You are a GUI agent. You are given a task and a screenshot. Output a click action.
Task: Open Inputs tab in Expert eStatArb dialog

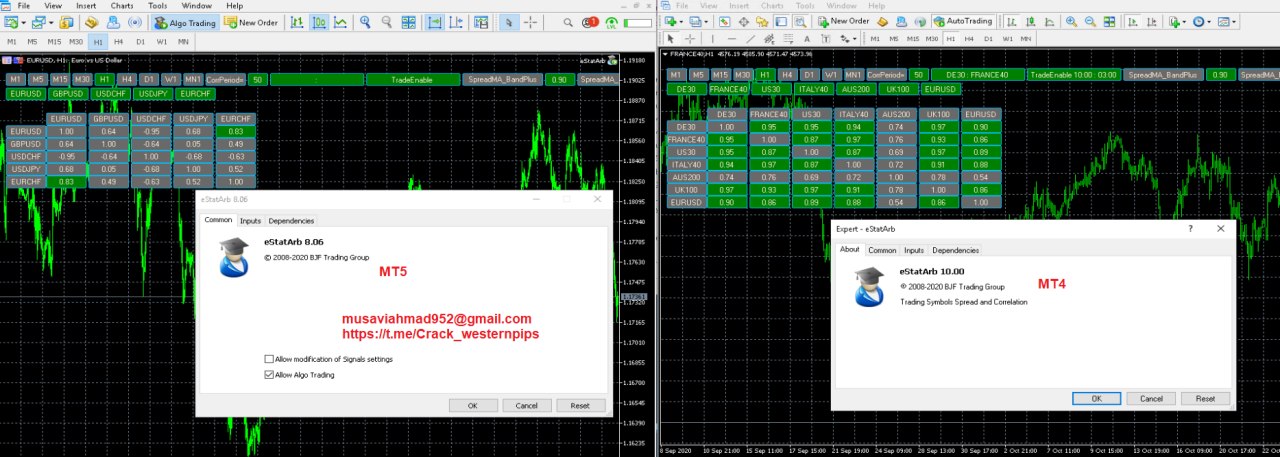(x=914, y=250)
